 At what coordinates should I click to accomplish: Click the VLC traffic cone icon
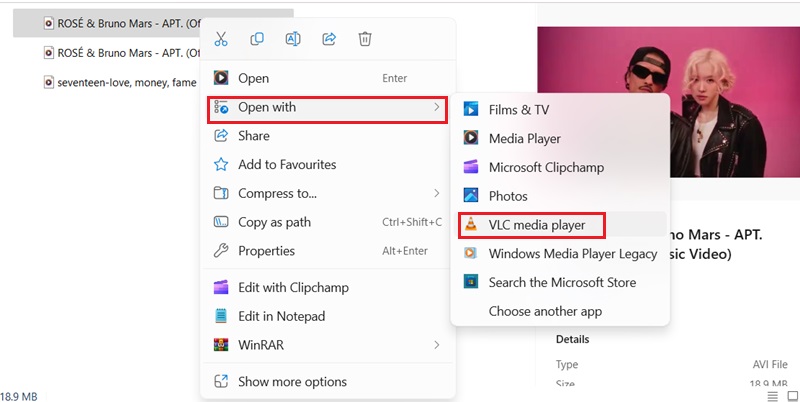[x=471, y=224]
